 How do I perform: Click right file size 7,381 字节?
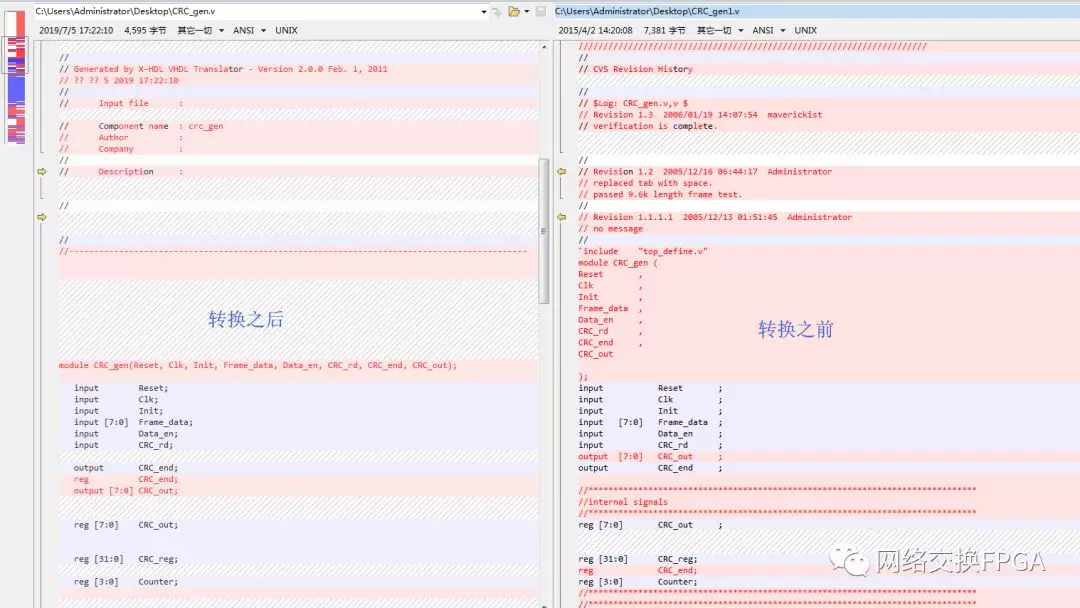(x=665, y=30)
